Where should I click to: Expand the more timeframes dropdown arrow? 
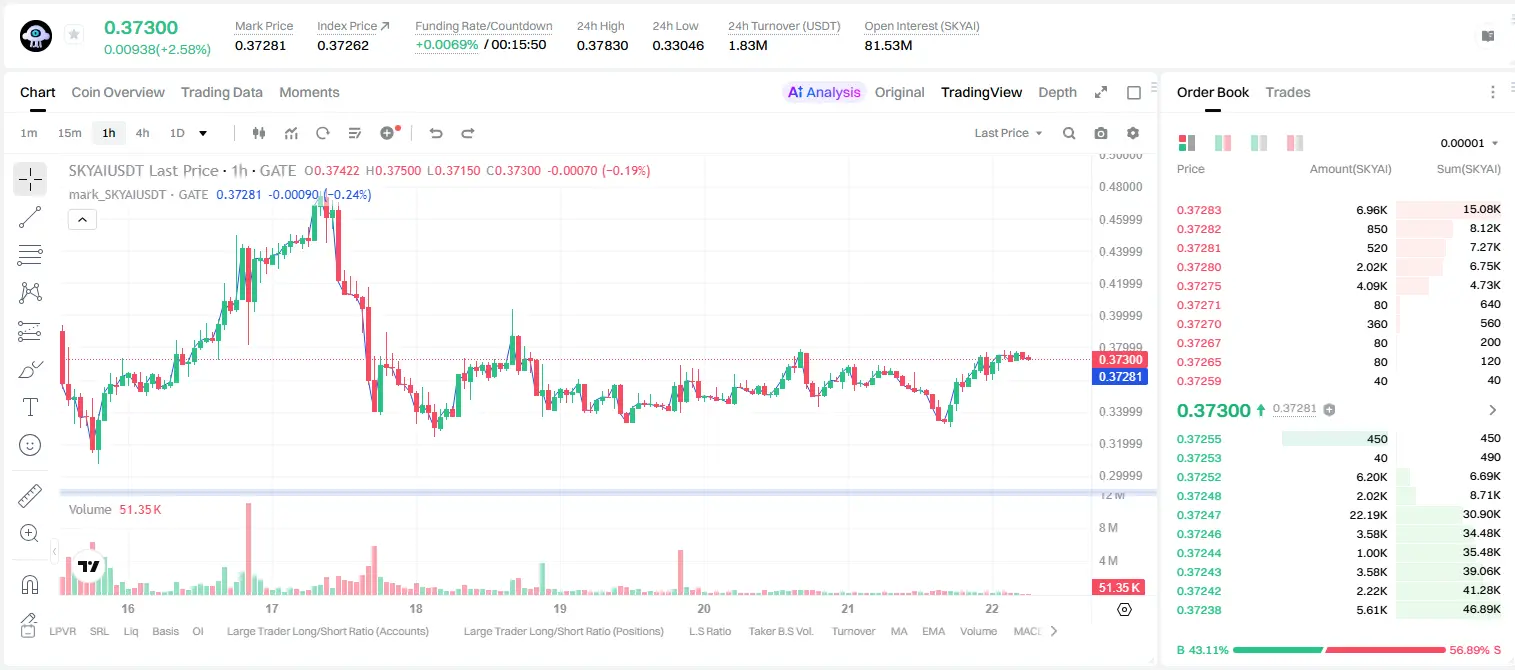[x=203, y=133]
